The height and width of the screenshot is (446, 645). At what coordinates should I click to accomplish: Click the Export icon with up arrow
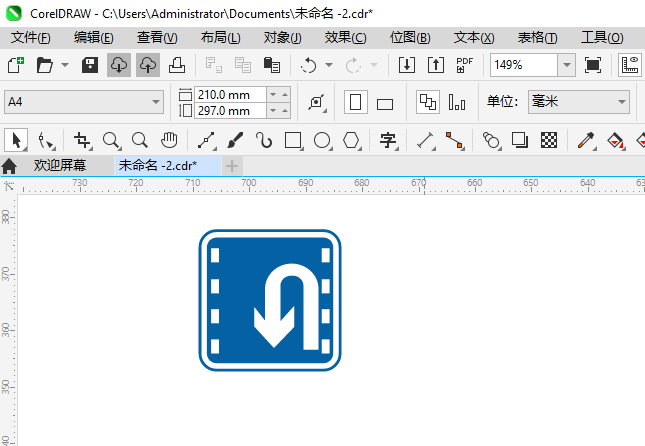coord(436,65)
